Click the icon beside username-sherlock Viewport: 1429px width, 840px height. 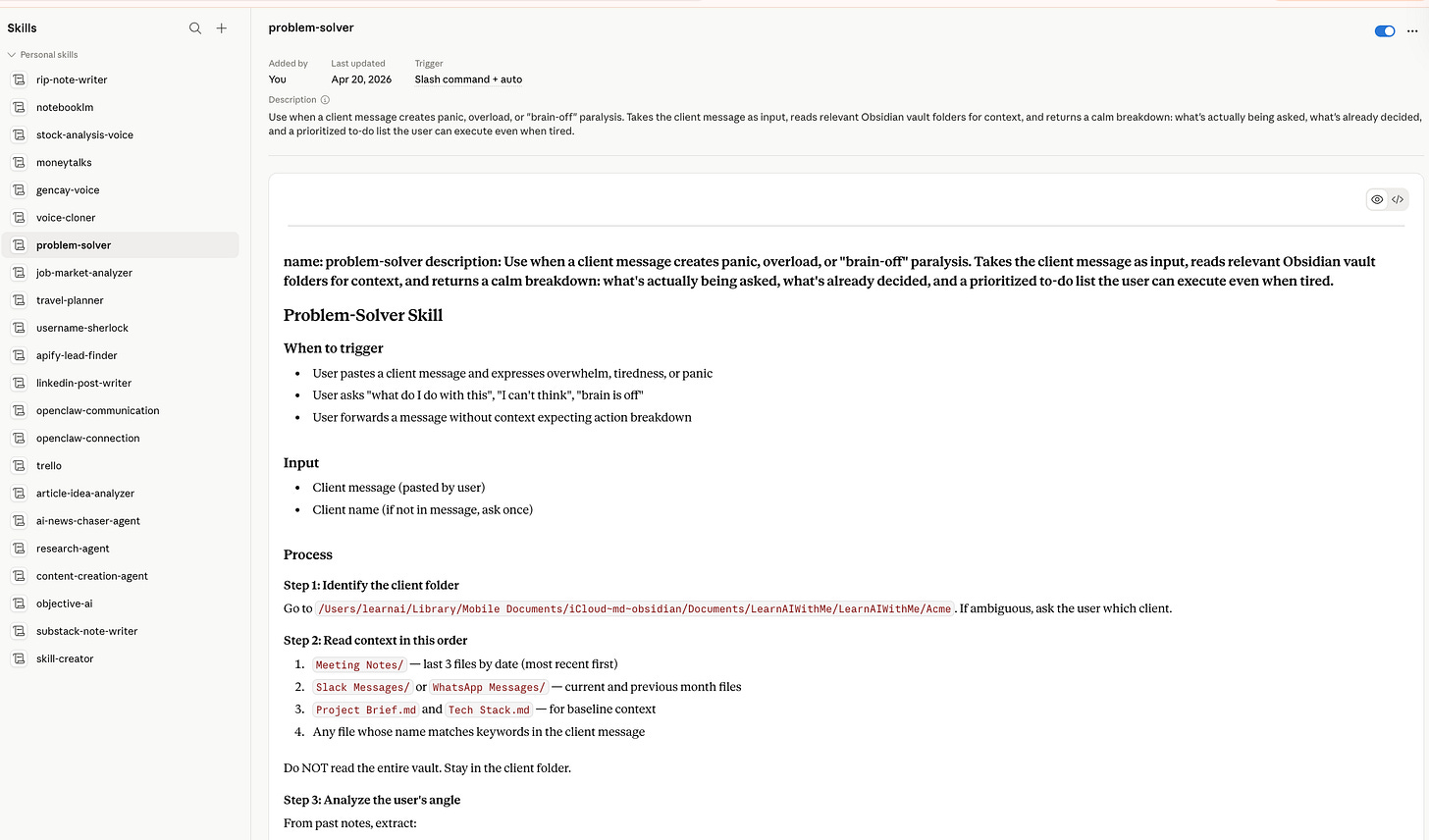(x=19, y=327)
